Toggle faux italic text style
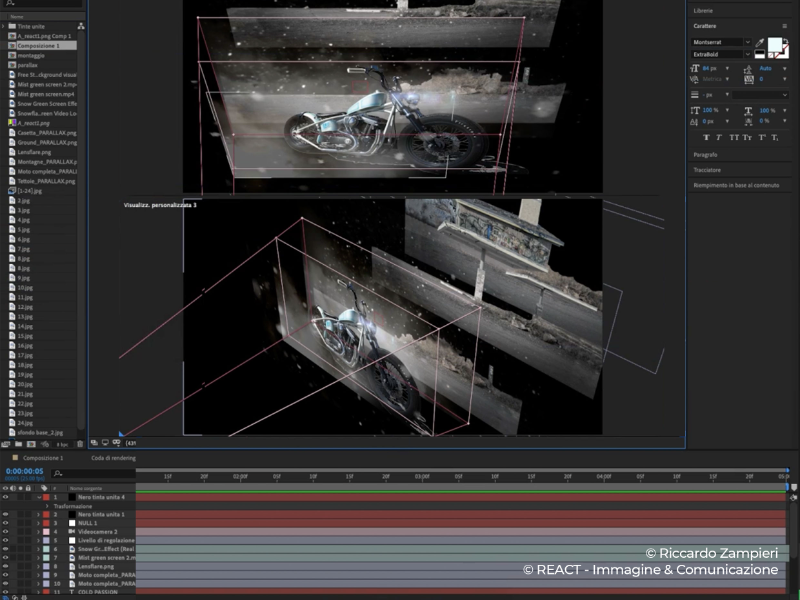This screenshot has width=800, height=600. (x=718, y=137)
